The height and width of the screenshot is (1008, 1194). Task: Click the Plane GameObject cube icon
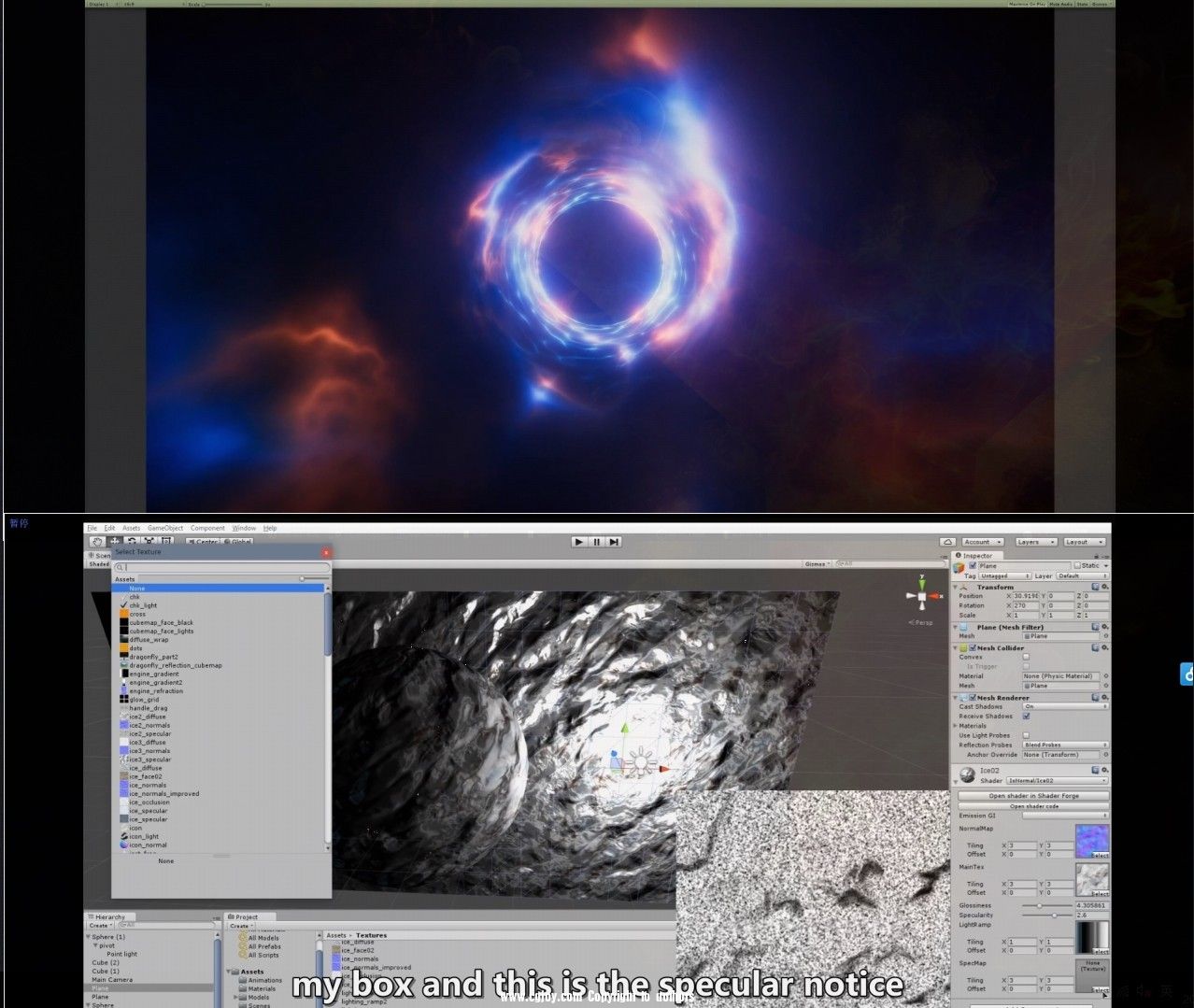pyautogui.click(x=959, y=567)
